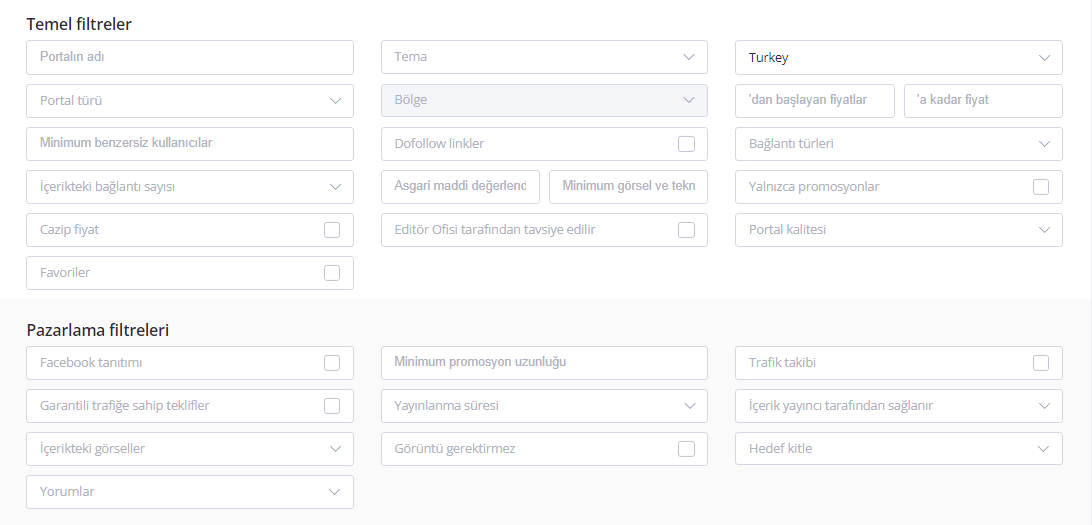Focus Minimum promosyon uzunluğu field
Screen dimensions: 1092x525
pos(544,363)
